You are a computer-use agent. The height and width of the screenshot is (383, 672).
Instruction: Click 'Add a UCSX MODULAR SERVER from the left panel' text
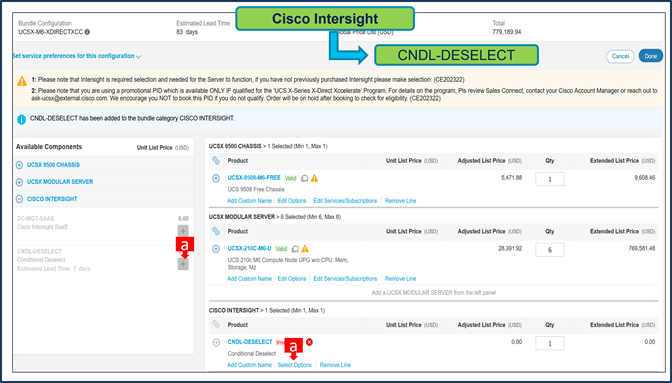(433, 293)
